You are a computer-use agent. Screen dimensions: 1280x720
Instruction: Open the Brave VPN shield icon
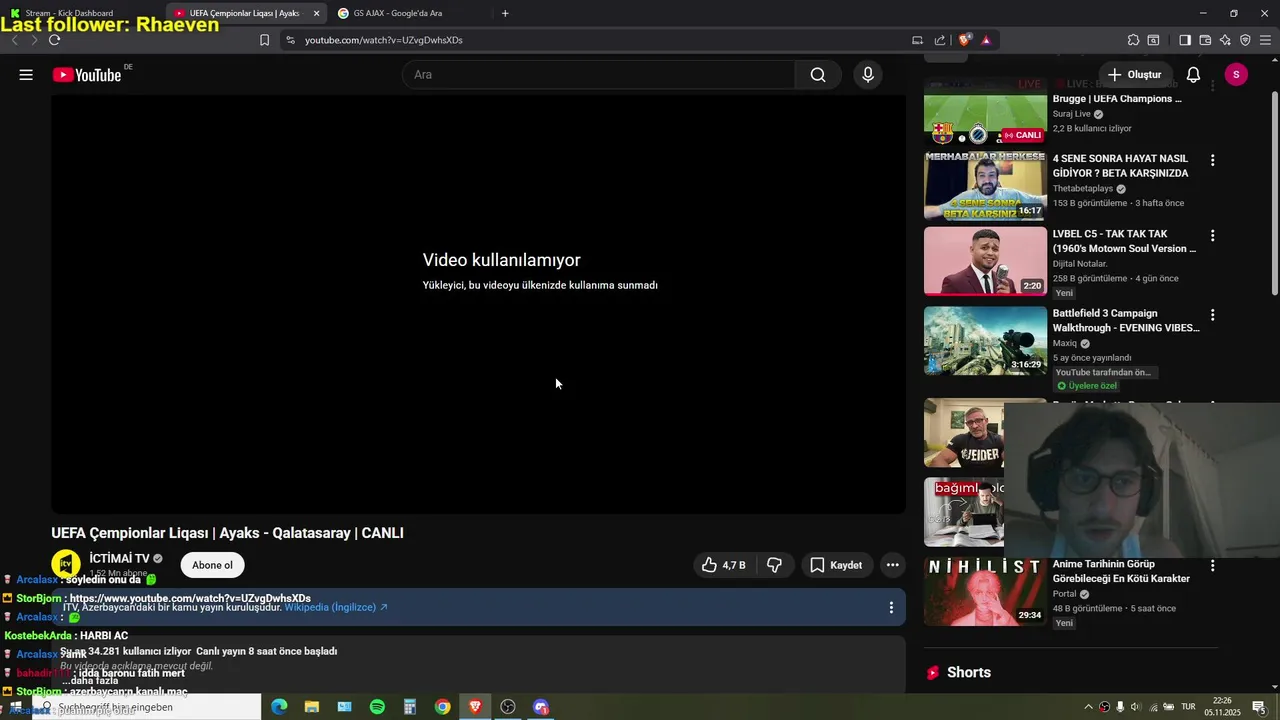tap(1245, 40)
